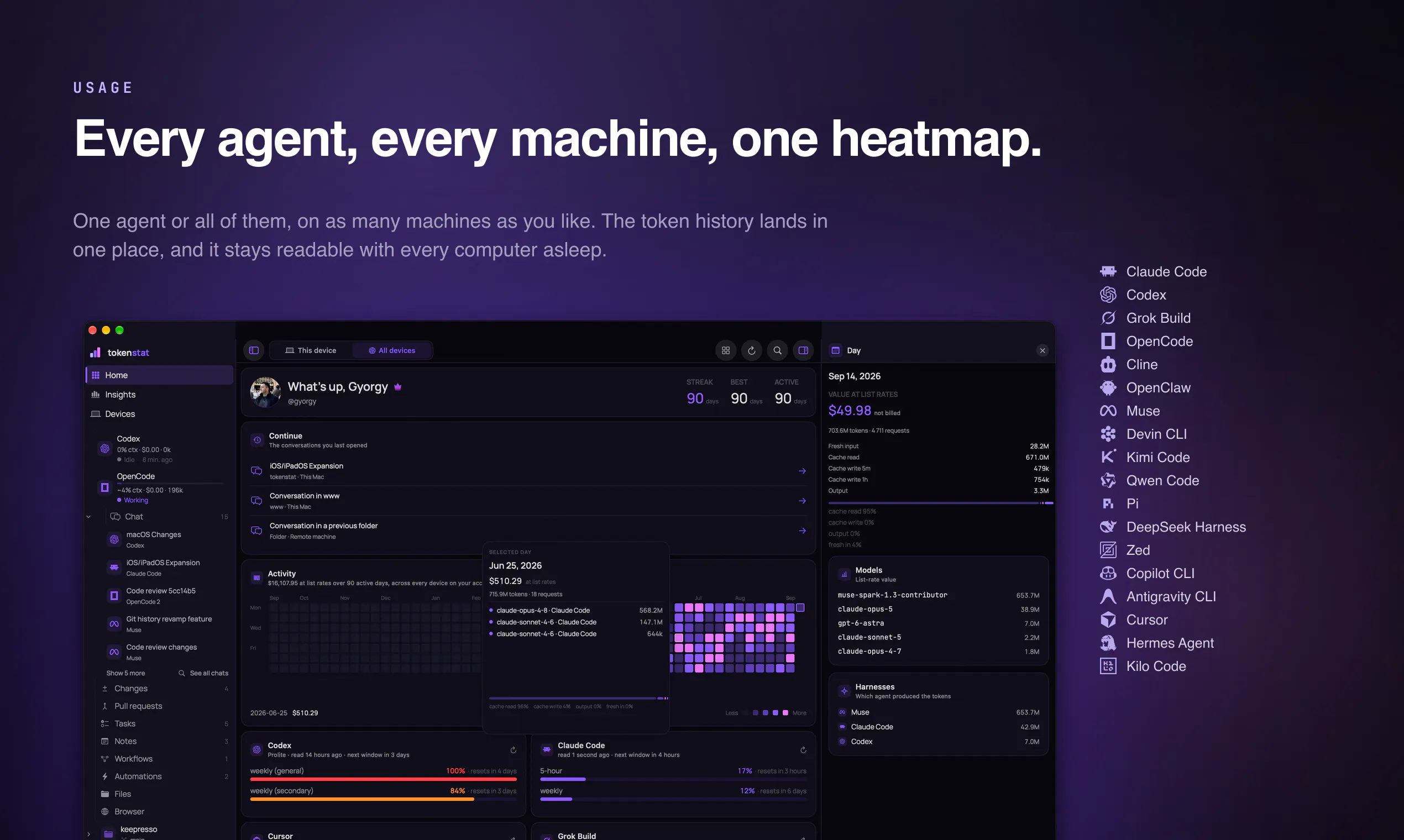Switch to the All devices tab
Screen dimensions: 1404x840
pos(392,350)
